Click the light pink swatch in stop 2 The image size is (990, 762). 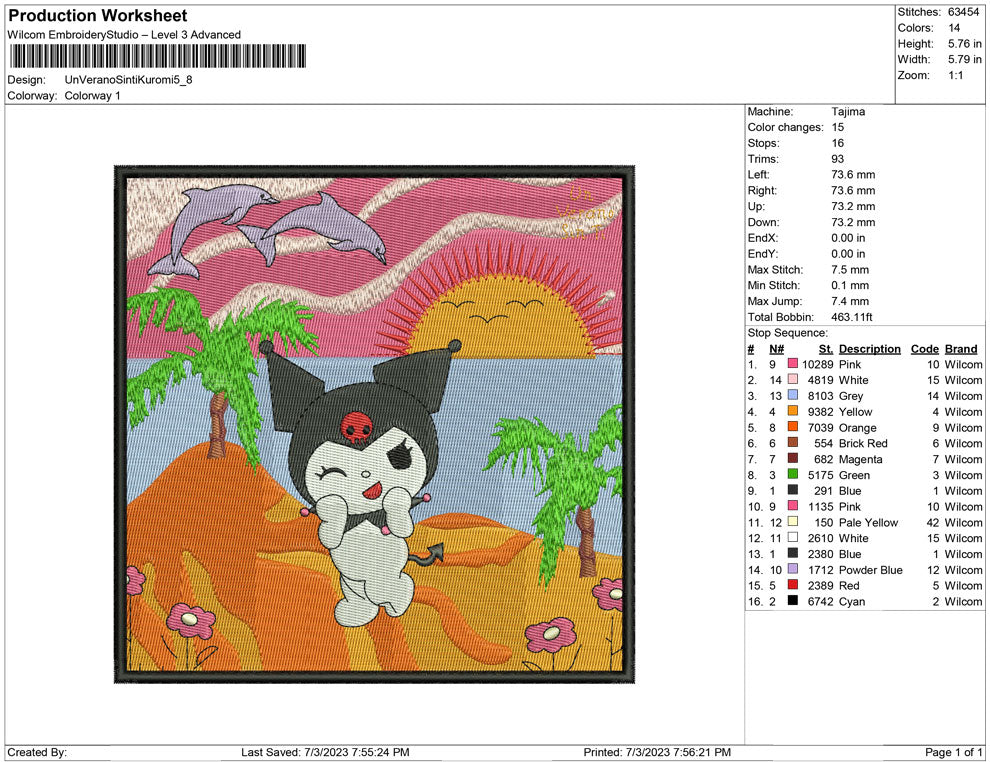(792, 379)
